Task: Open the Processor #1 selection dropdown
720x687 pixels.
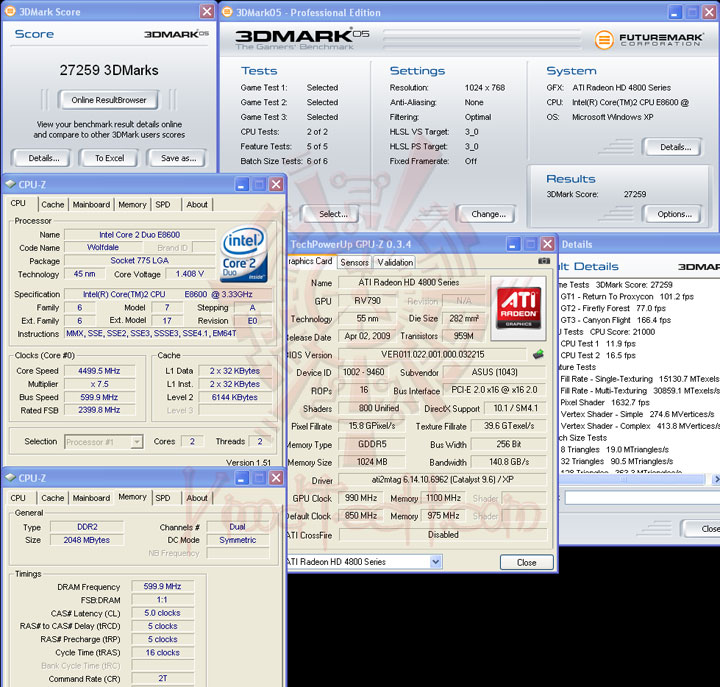Action: coord(136,442)
